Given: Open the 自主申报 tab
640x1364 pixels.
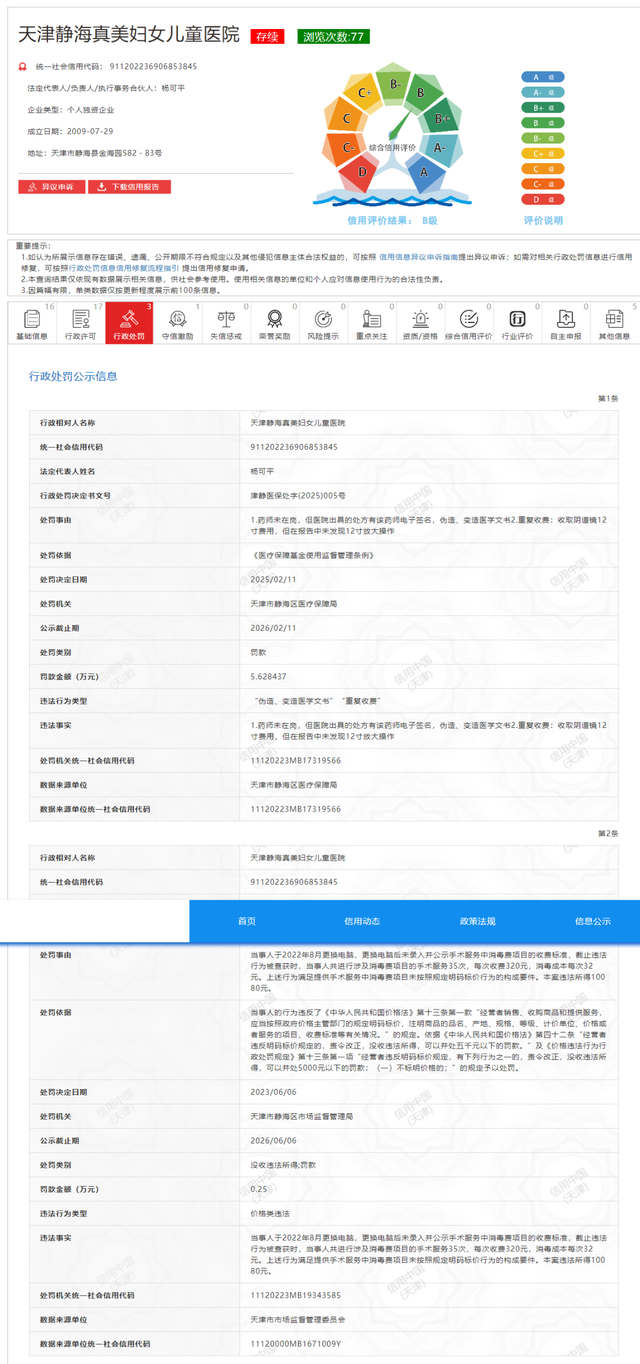Looking at the screenshot, I should 566,323.
